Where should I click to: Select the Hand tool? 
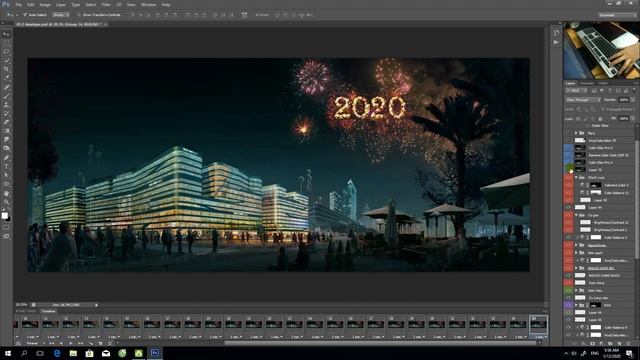(6, 193)
